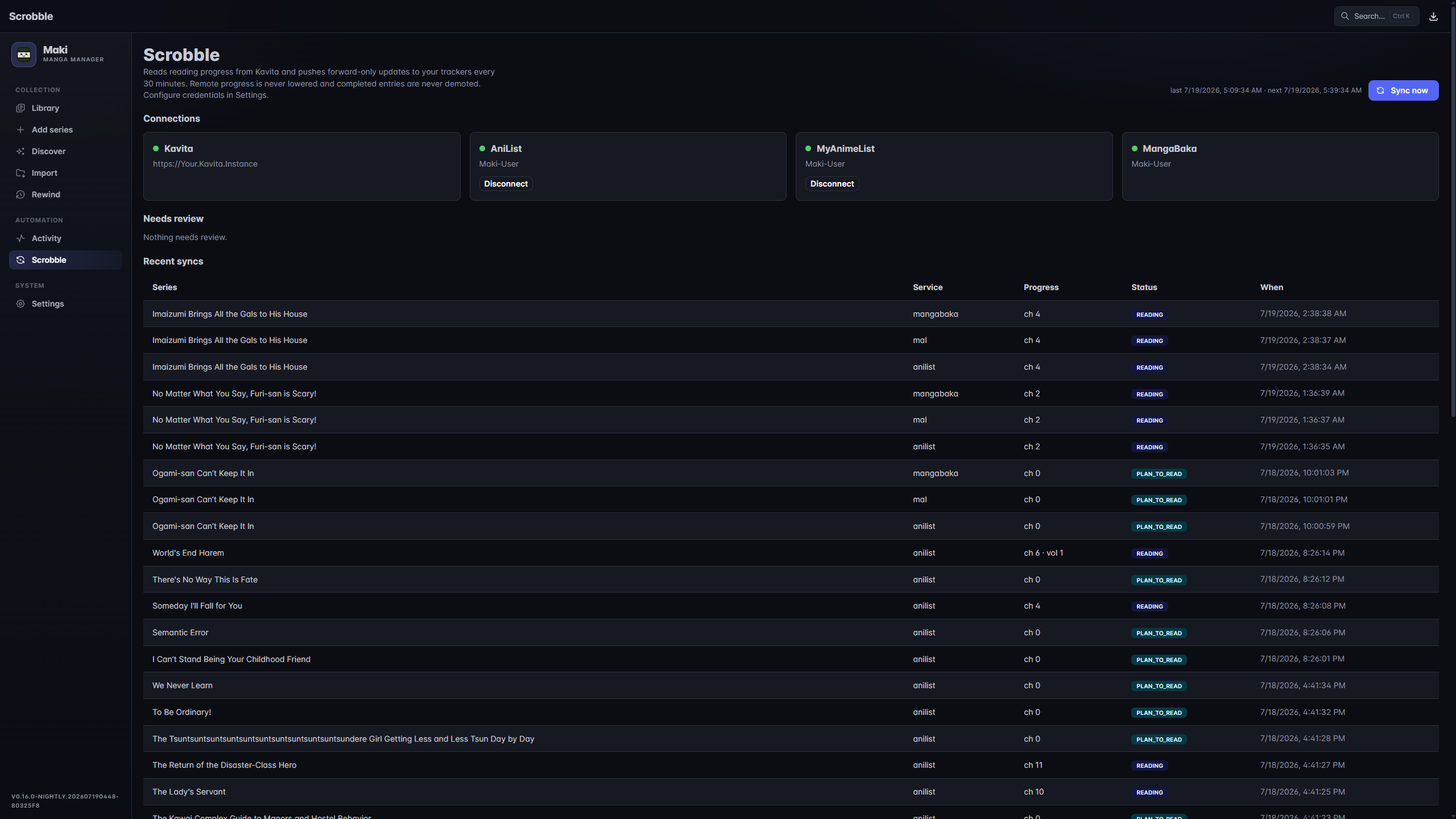Viewport: 1456px width, 819px height.
Task: Click the download icon in top bar
Action: click(1433, 16)
